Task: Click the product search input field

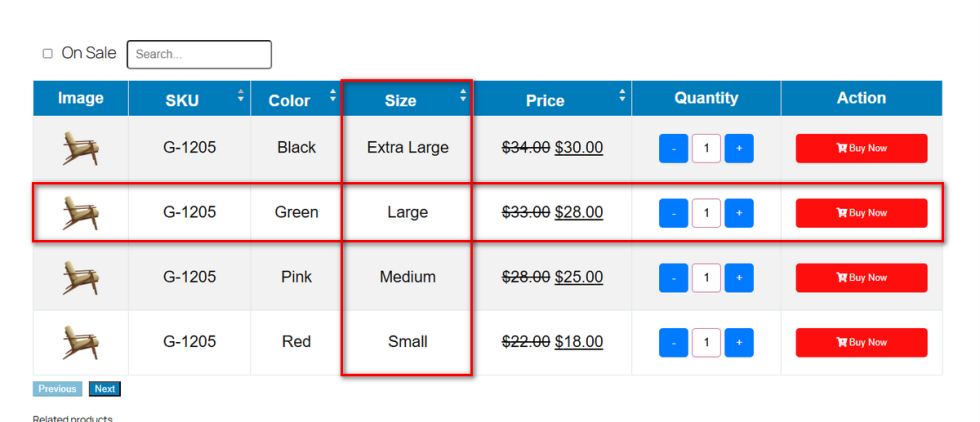Action: point(199,54)
